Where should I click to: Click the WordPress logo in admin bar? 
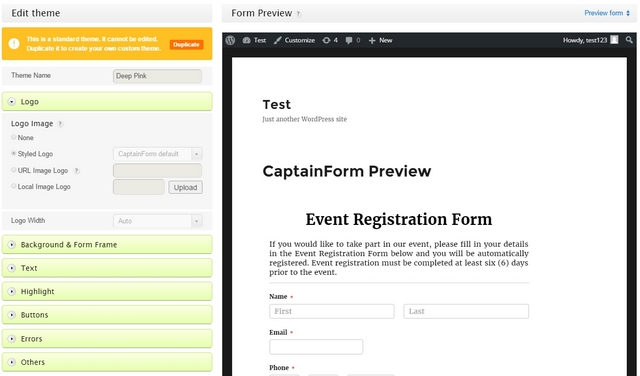tap(230, 40)
